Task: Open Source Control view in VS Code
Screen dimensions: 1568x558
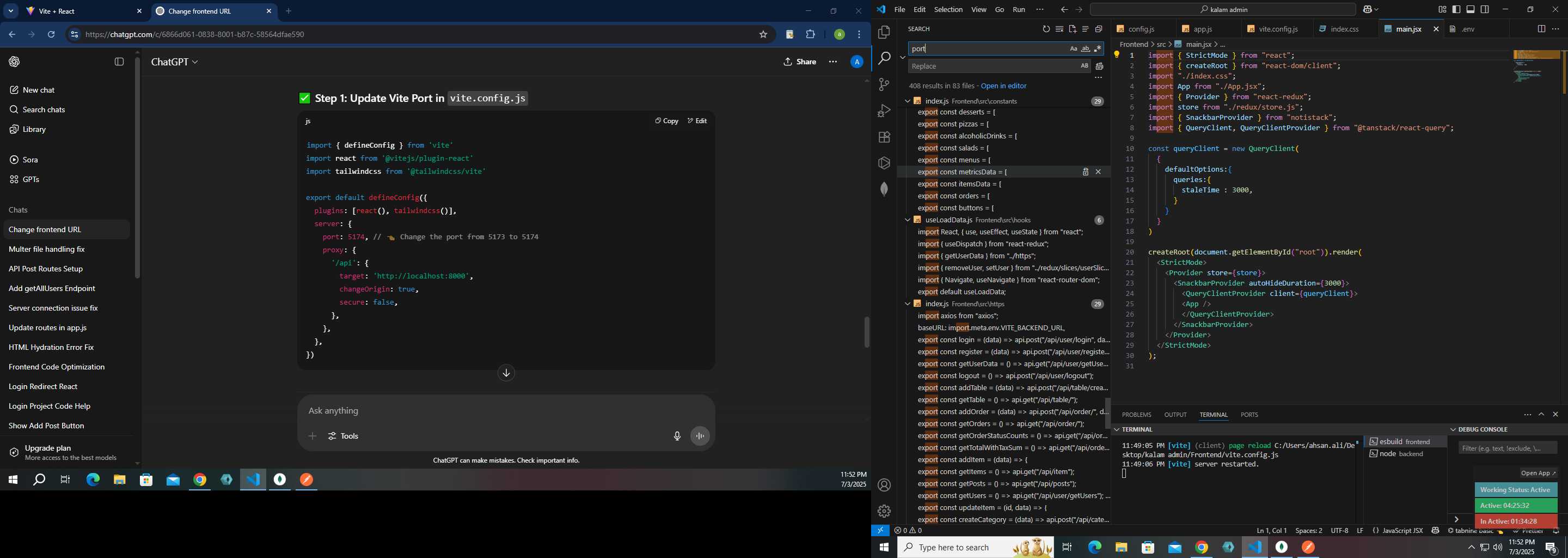Action: [x=884, y=84]
